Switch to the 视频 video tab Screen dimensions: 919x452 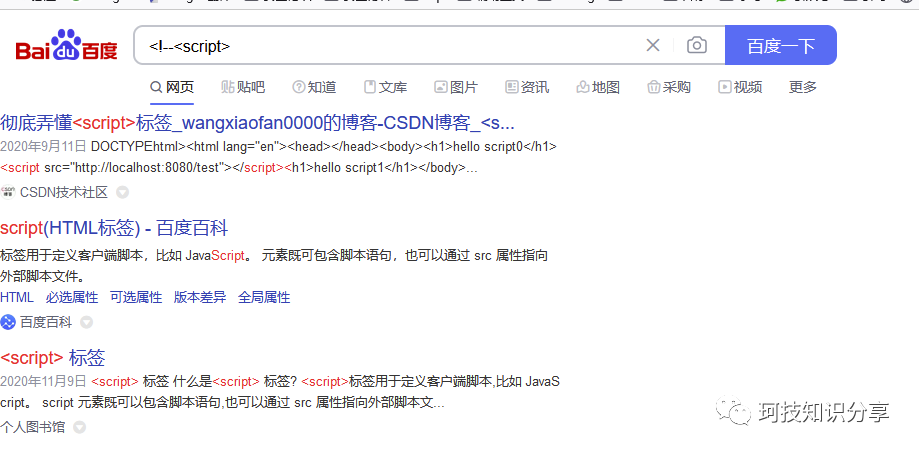click(740, 87)
